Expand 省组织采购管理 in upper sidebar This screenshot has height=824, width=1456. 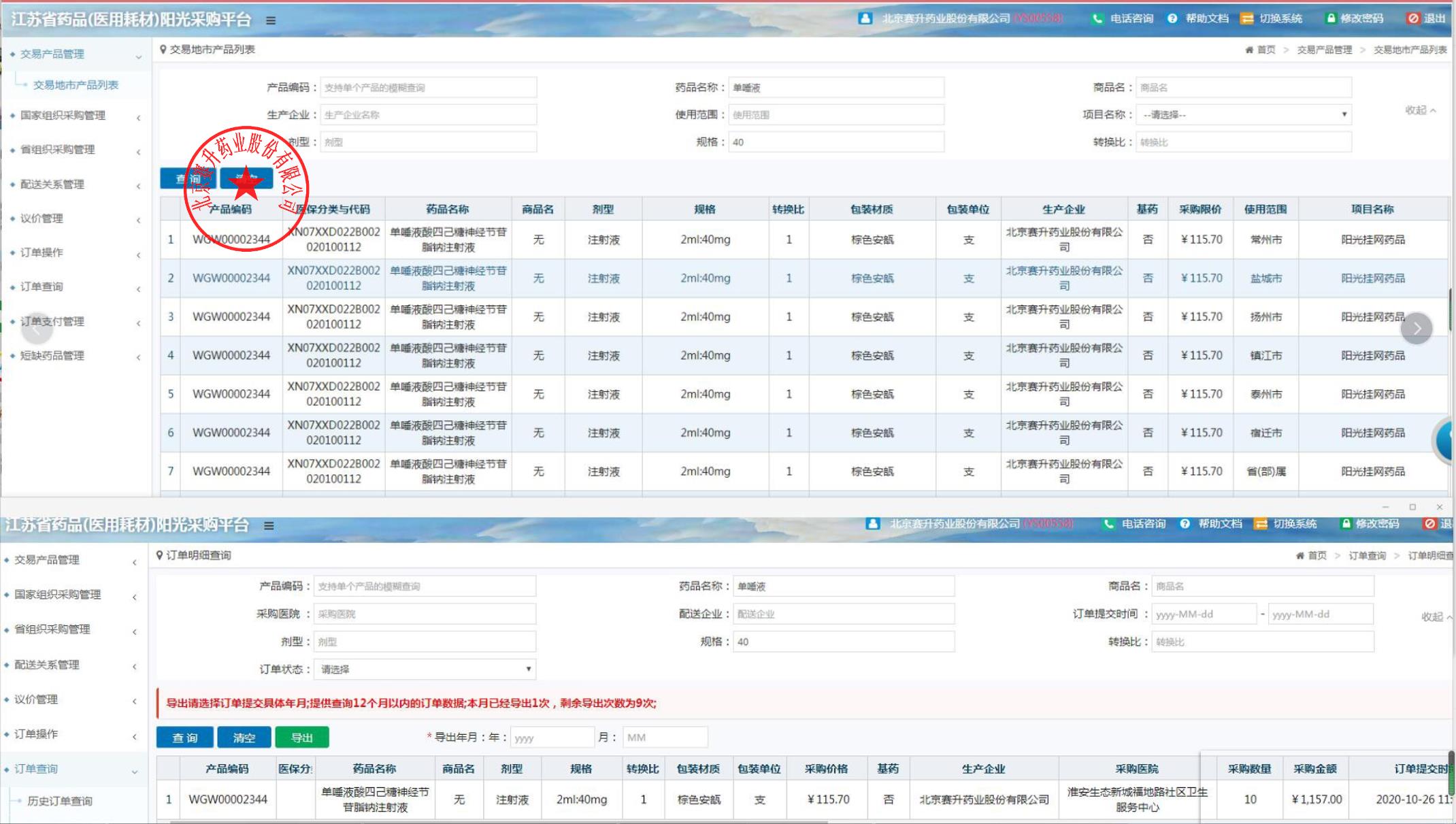75,150
